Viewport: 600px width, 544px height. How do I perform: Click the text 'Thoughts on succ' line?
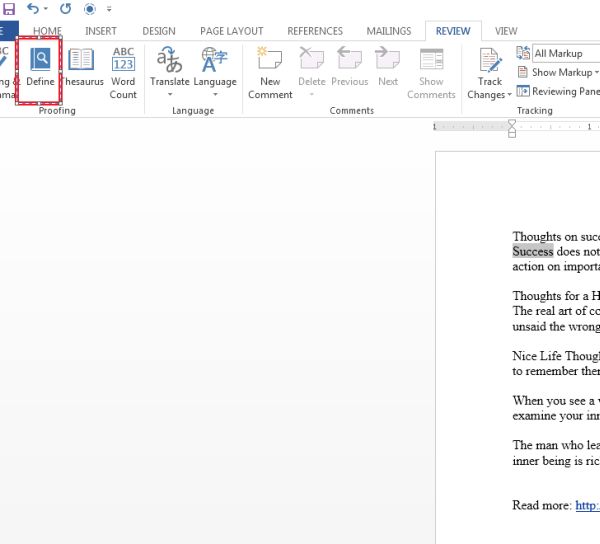click(x=556, y=236)
